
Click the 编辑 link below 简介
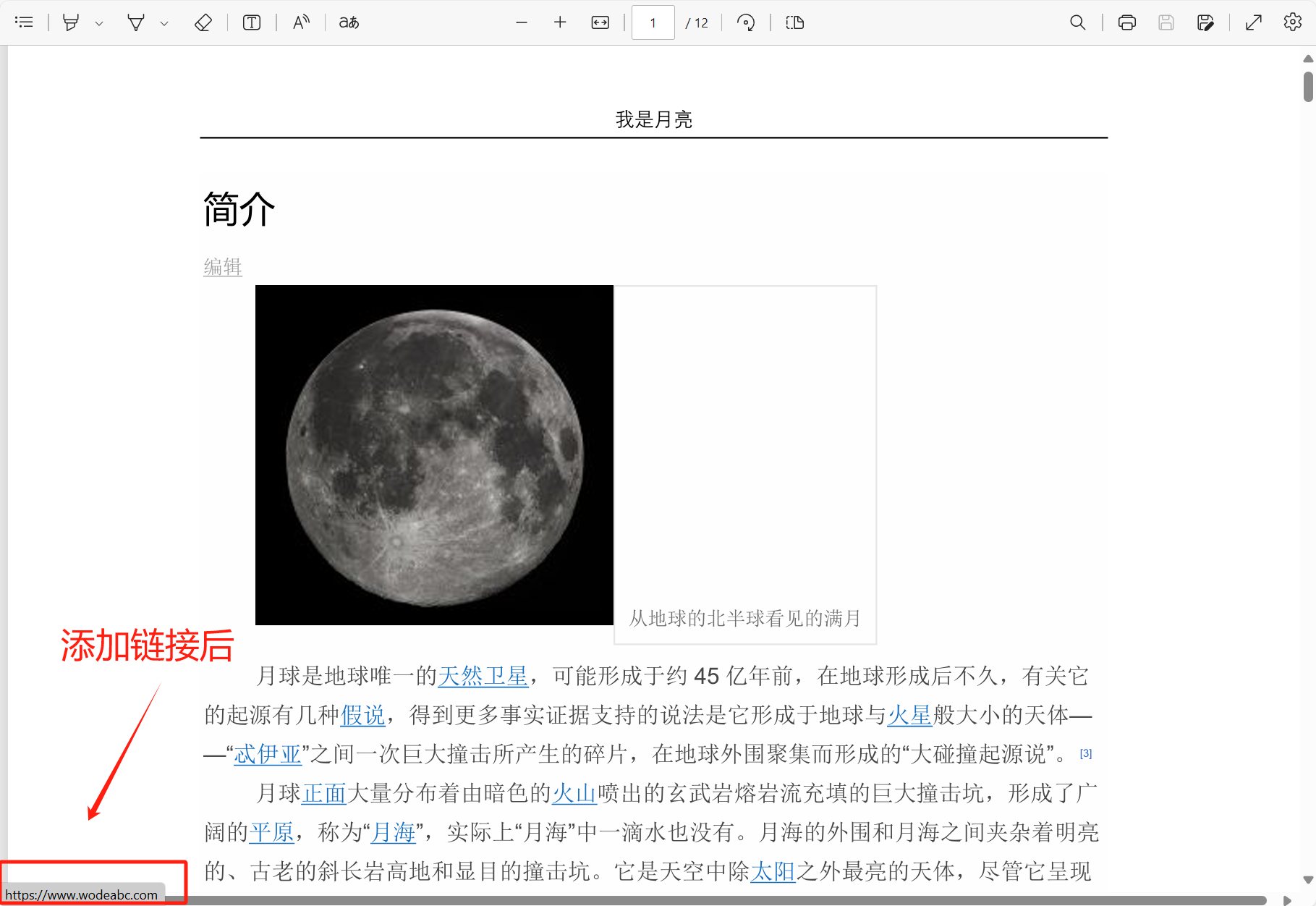click(221, 267)
